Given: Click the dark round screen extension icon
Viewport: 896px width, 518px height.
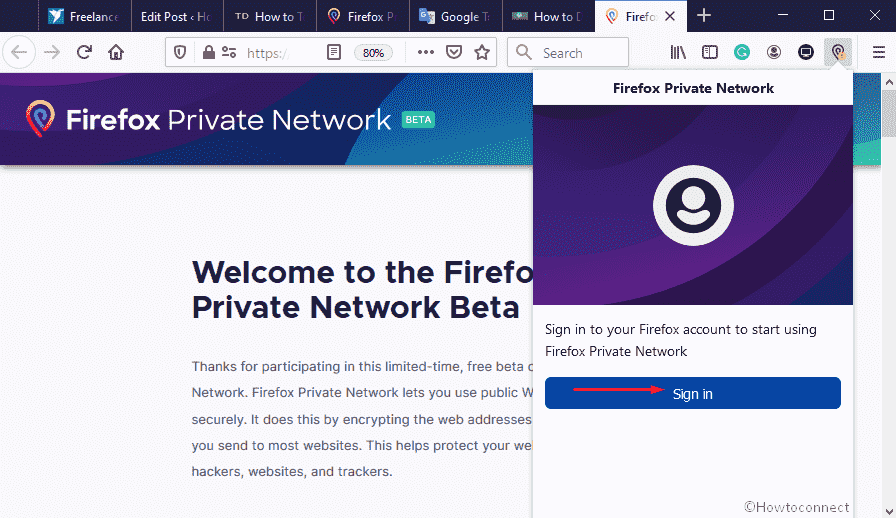Looking at the screenshot, I should [x=806, y=53].
